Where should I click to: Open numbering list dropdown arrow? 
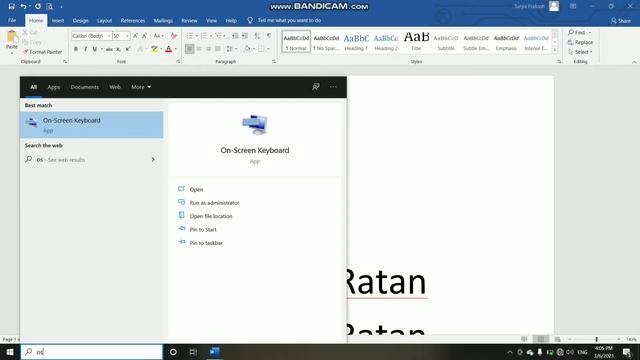[x=211, y=36]
